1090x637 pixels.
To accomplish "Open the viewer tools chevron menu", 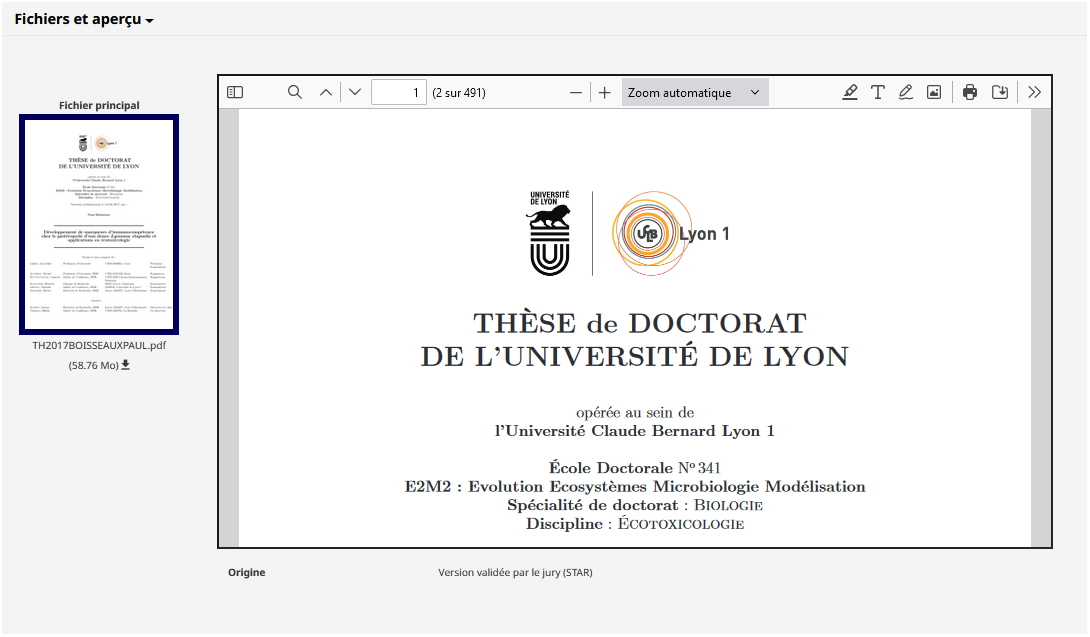I will (1034, 92).
